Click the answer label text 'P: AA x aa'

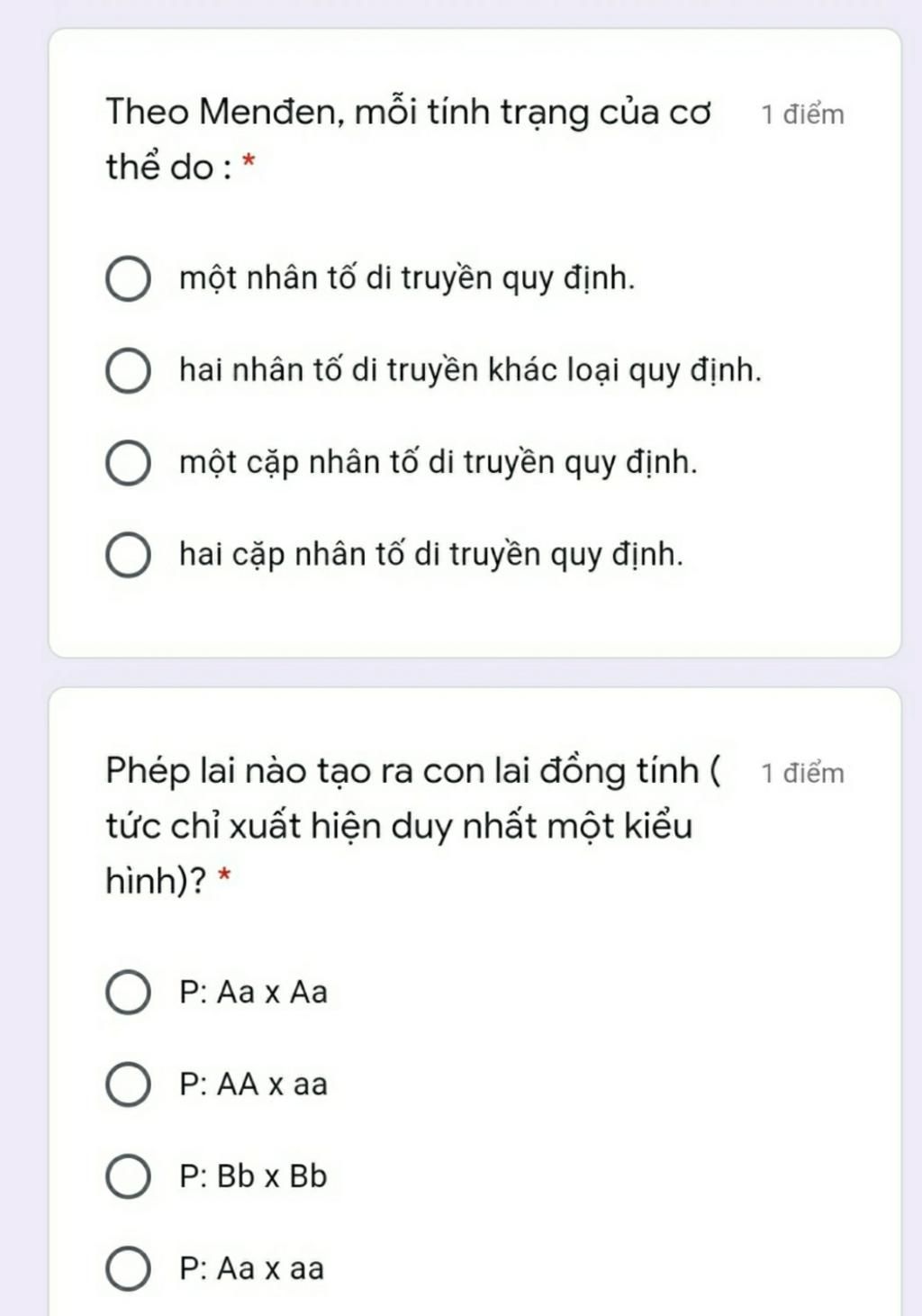253,1085
